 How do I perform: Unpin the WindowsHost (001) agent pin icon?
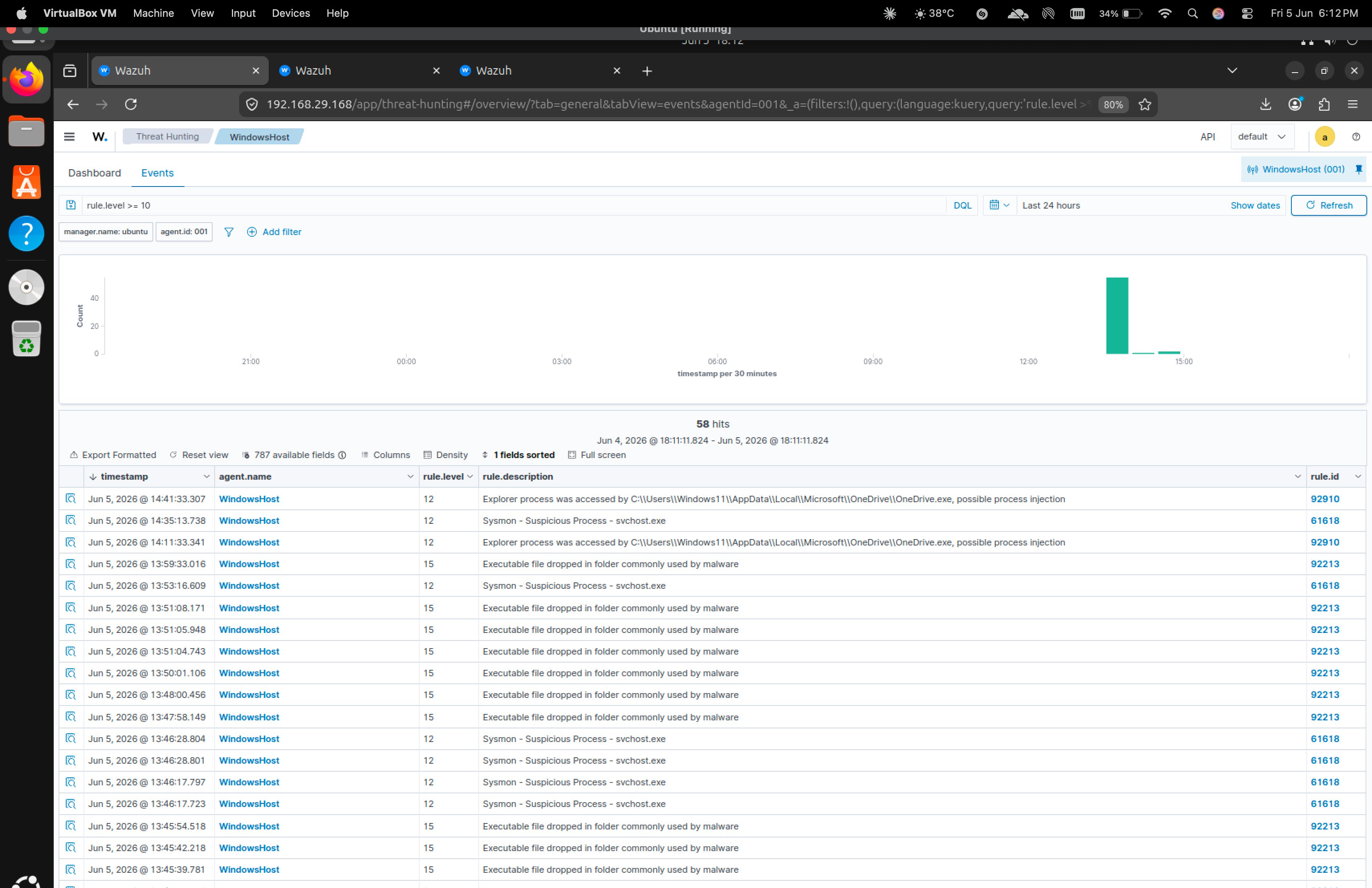pos(1359,169)
